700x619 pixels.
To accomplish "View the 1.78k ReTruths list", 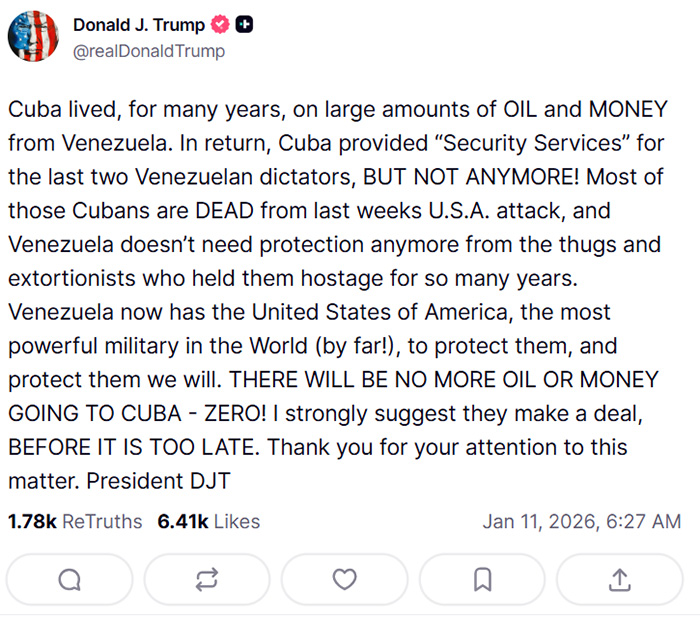I will (x=74, y=521).
